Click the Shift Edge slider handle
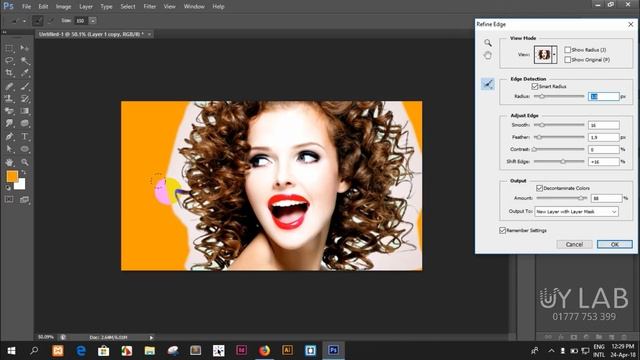 (563, 162)
